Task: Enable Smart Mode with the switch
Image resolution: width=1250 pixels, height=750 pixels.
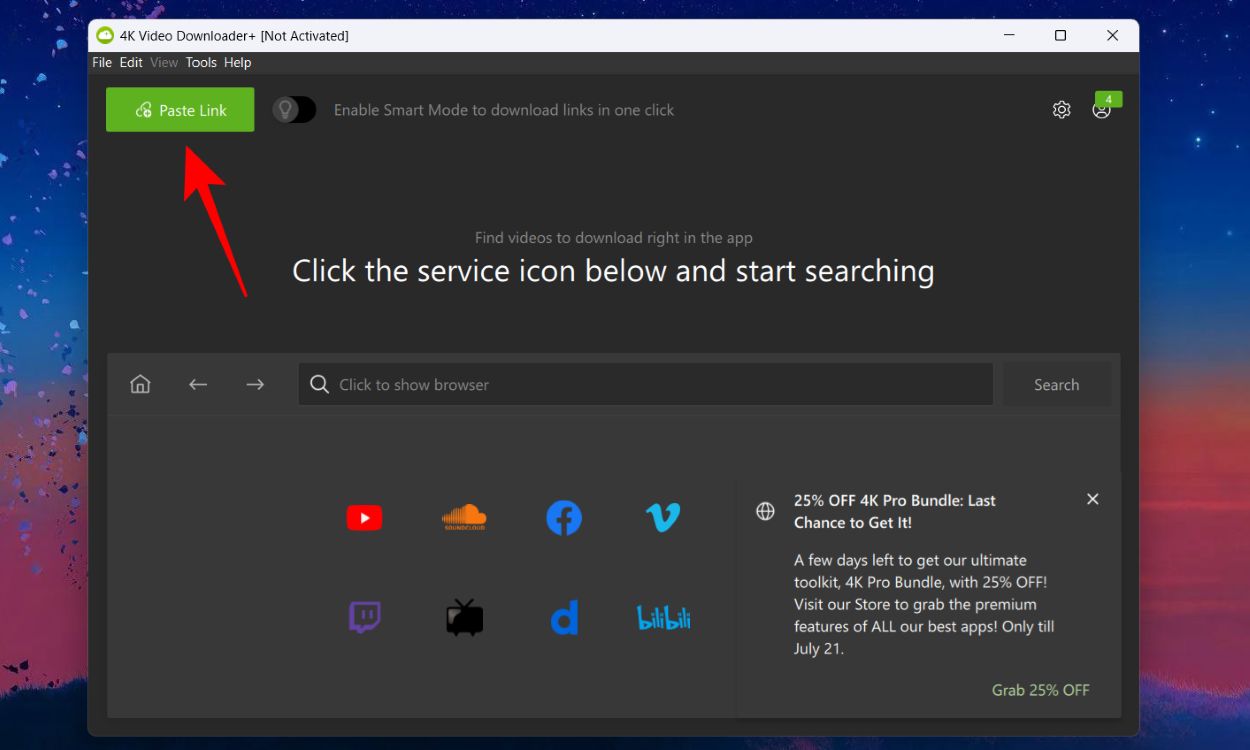Action: point(294,109)
